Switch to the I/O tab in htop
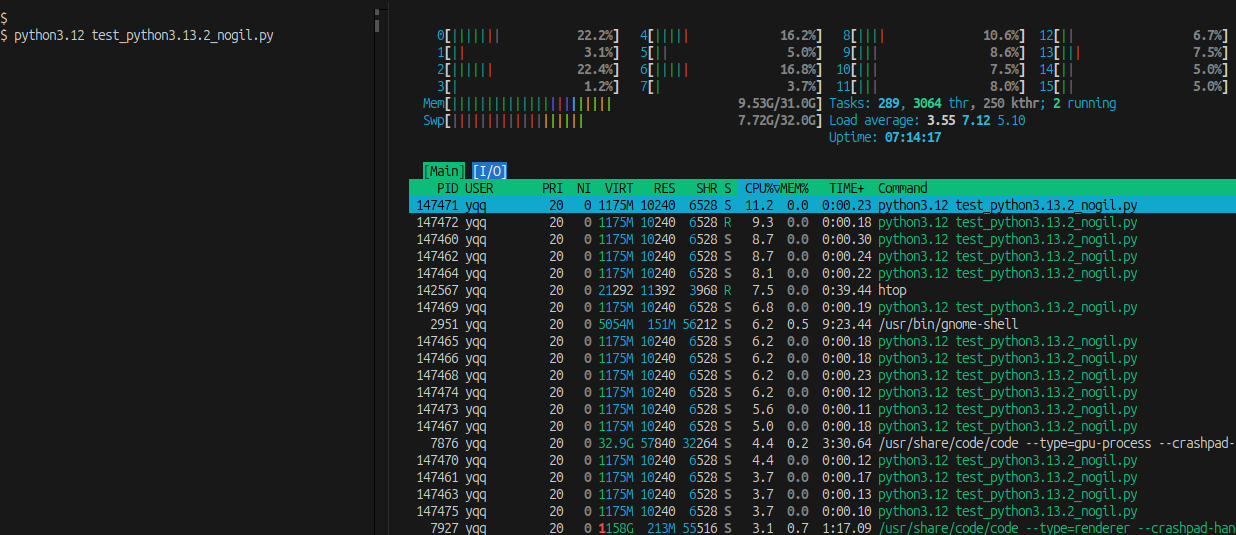Screen dimensions: 1236x535 pos(490,171)
